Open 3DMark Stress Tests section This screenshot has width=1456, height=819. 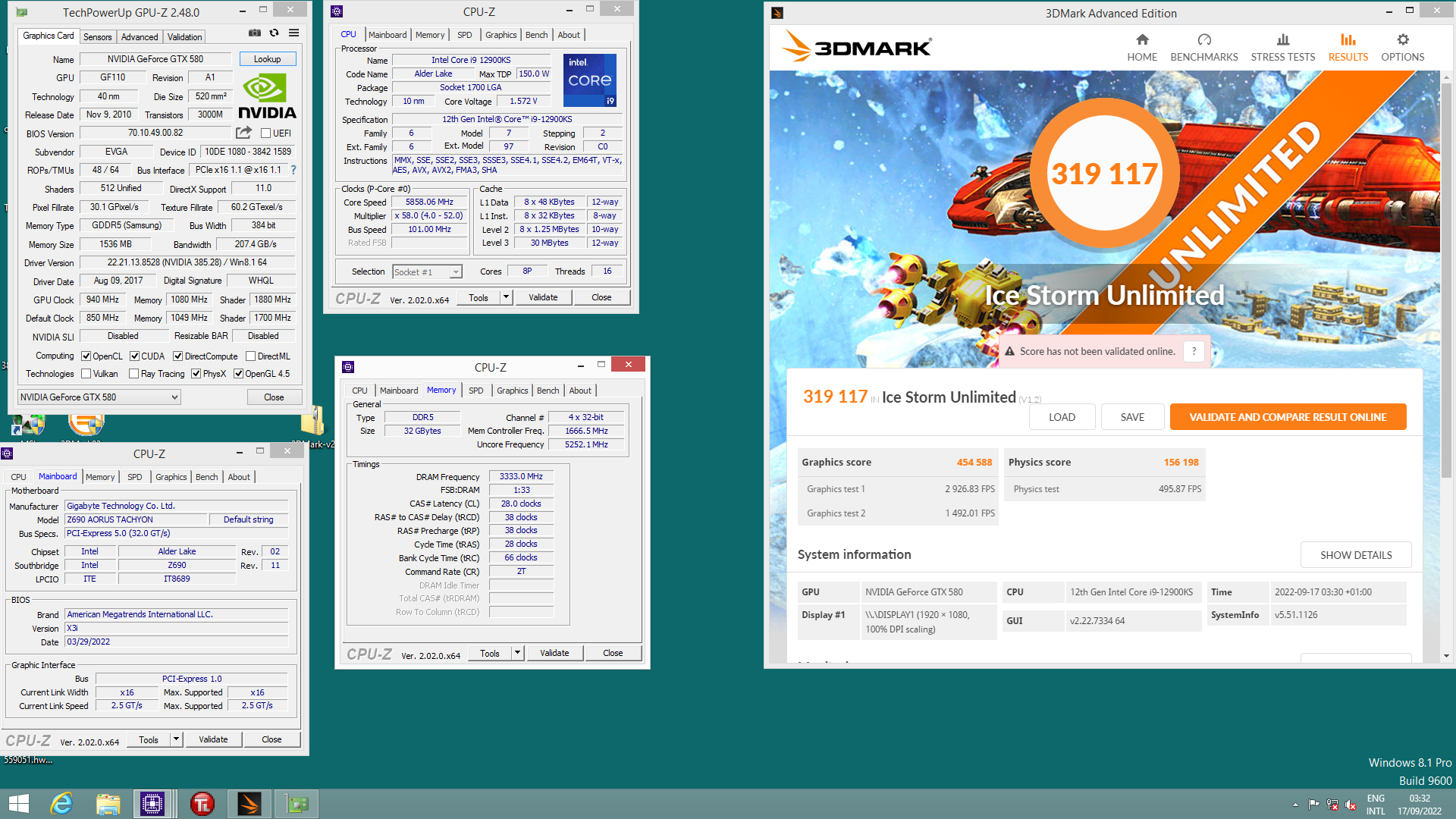tap(1283, 47)
